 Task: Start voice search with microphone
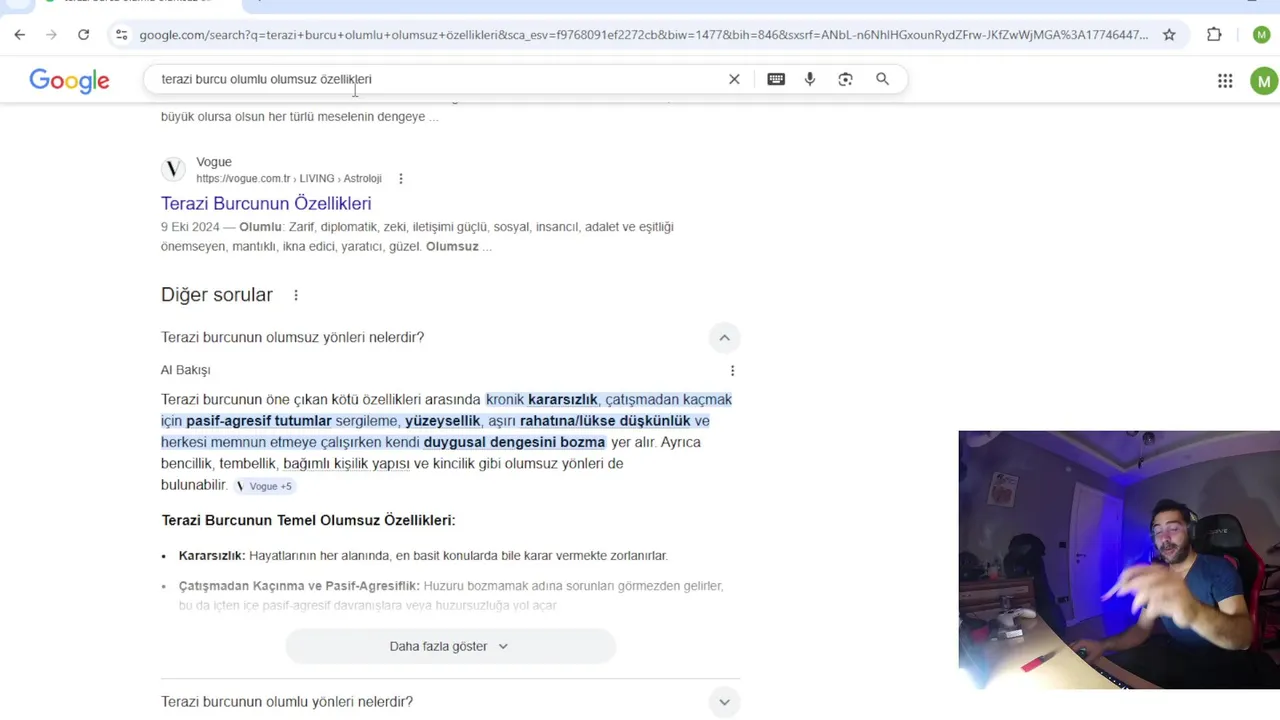coord(810,79)
